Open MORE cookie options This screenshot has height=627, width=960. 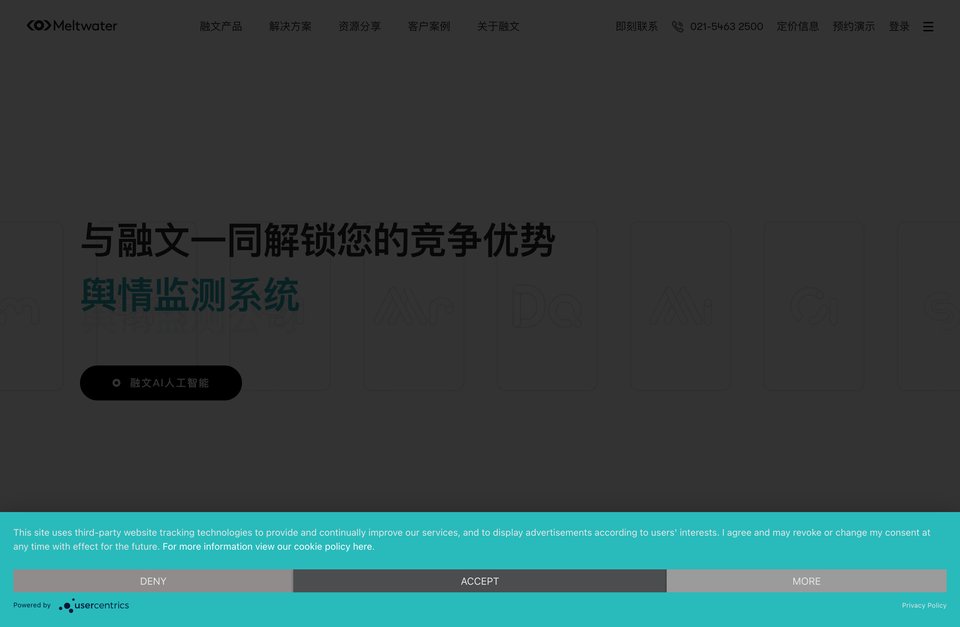coord(806,581)
